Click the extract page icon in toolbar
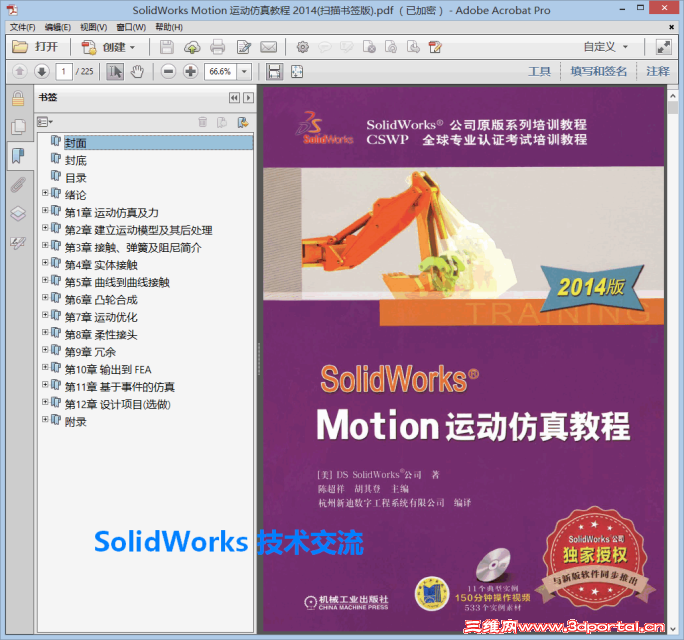Screen dimensions: 684x640 (x=413, y=47)
